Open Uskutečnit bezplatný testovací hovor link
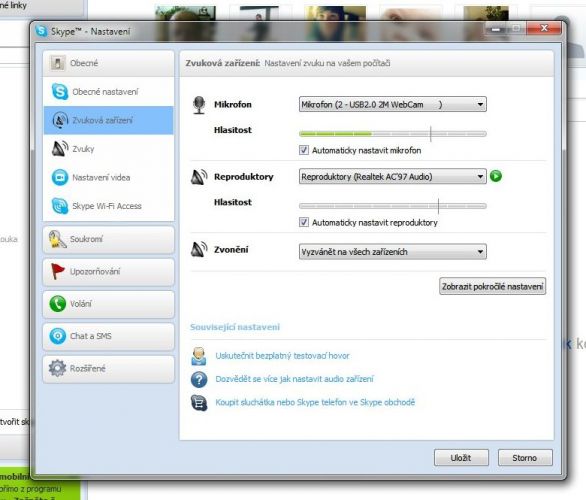 [282, 356]
